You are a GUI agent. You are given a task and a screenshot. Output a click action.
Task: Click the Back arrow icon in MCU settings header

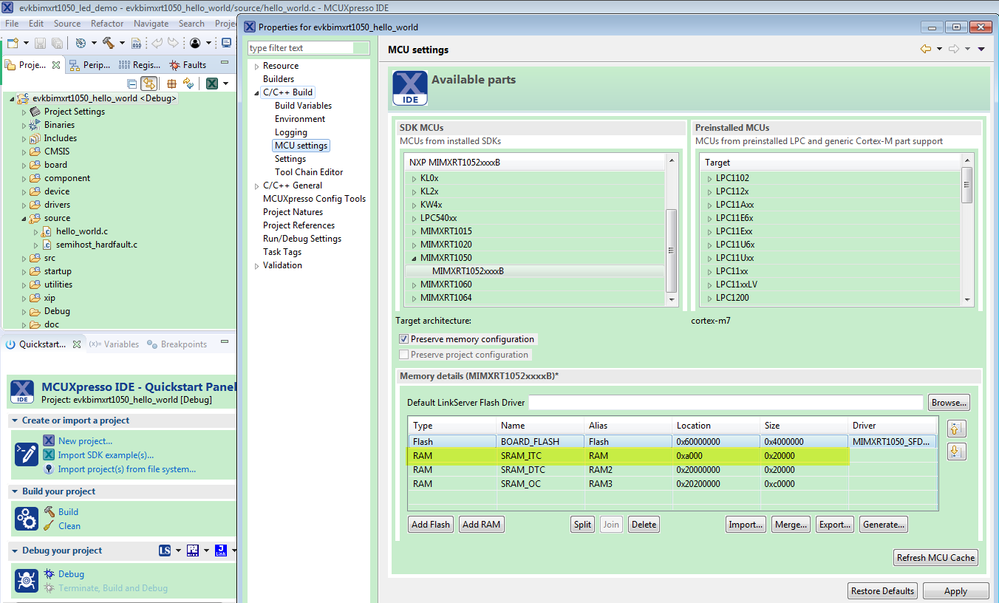coord(926,49)
